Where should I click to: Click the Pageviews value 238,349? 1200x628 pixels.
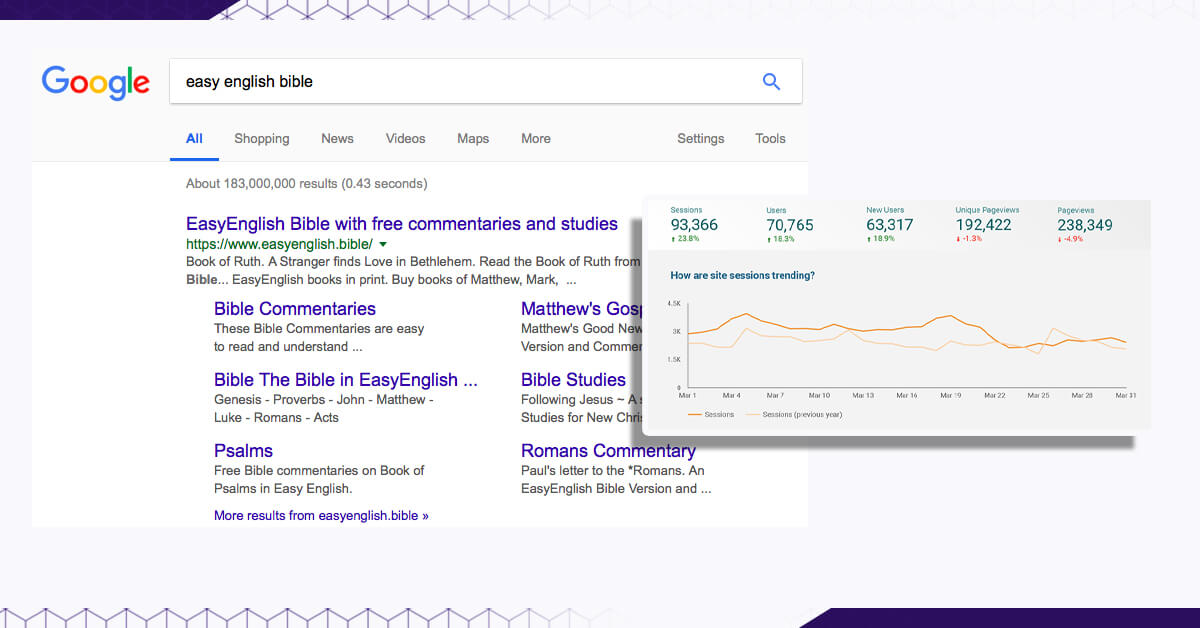pyautogui.click(x=1085, y=225)
